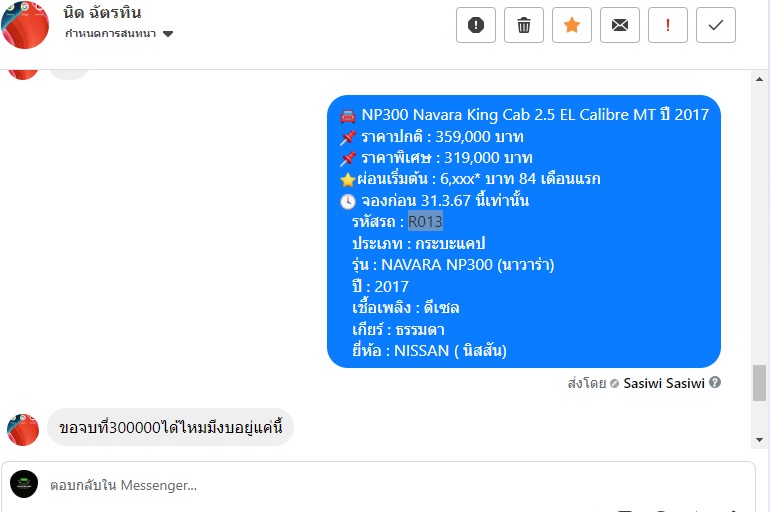Mark conversation unread with envelope icon
770x512 pixels.
pyautogui.click(x=620, y=25)
